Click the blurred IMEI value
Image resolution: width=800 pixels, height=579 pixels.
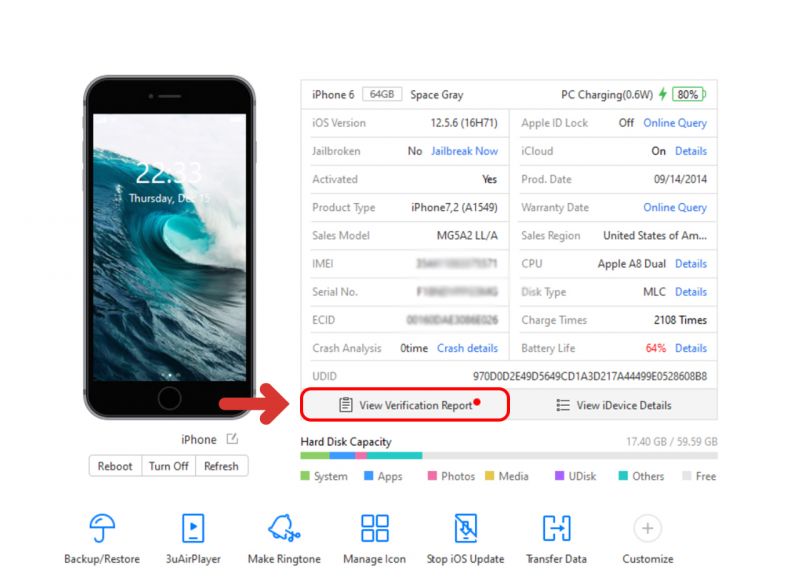tap(457, 264)
